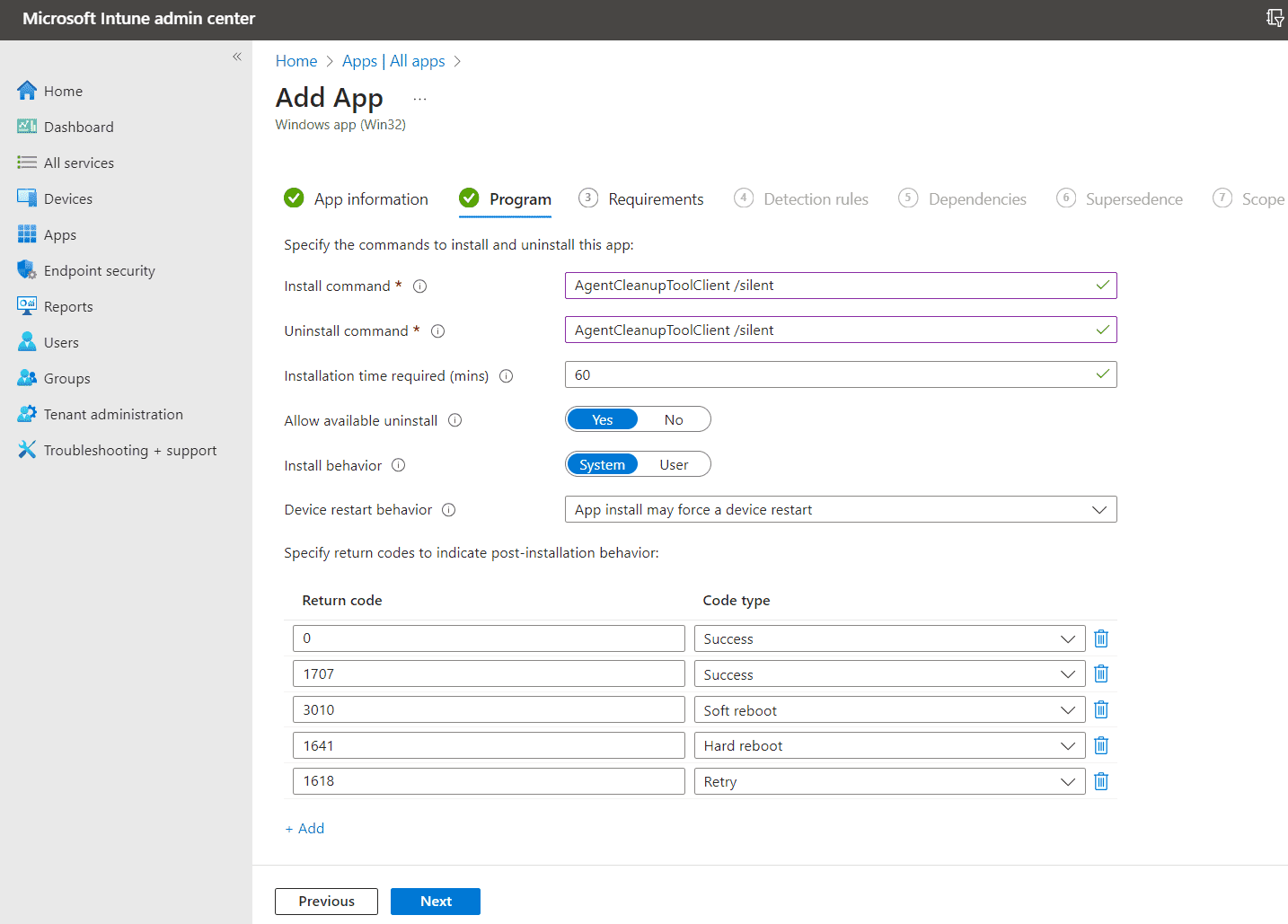Screen dimensions: 1288x924
Task: Open the Dashboard from the sidebar
Action: 76,127
